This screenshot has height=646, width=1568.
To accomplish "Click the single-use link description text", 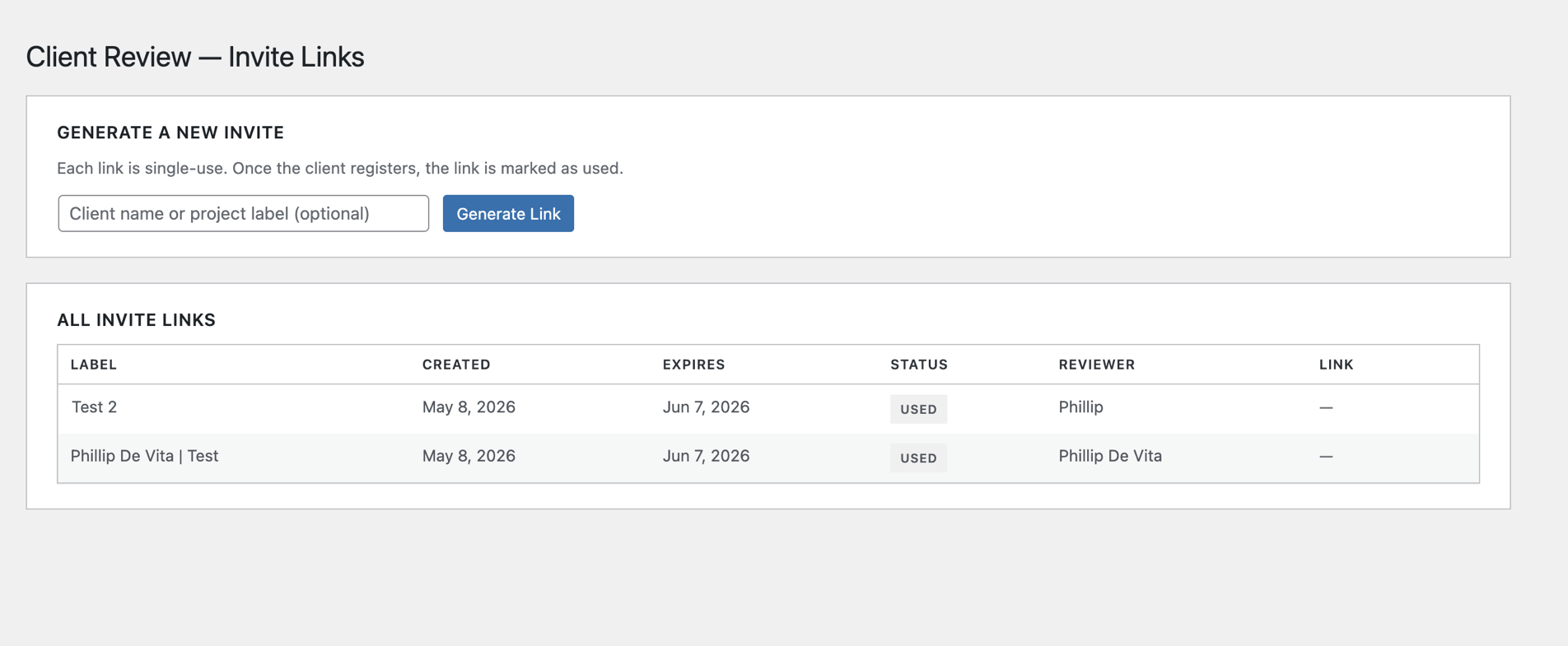I will click(340, 168).
